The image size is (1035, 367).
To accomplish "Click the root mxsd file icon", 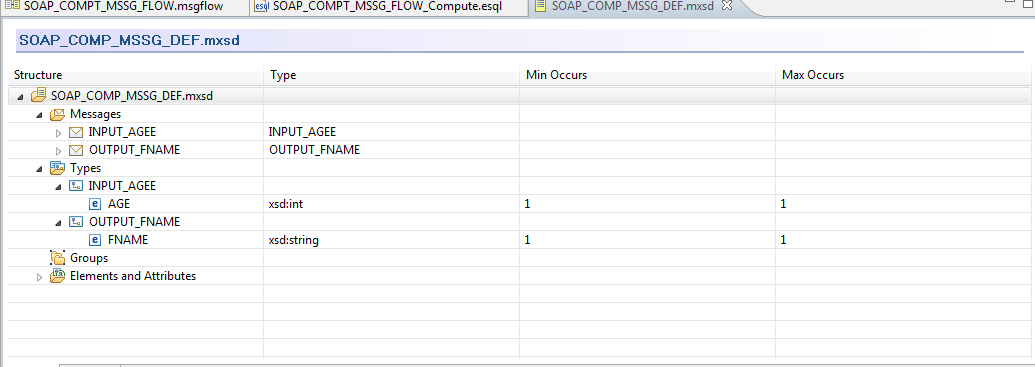I will click(38, 96).
